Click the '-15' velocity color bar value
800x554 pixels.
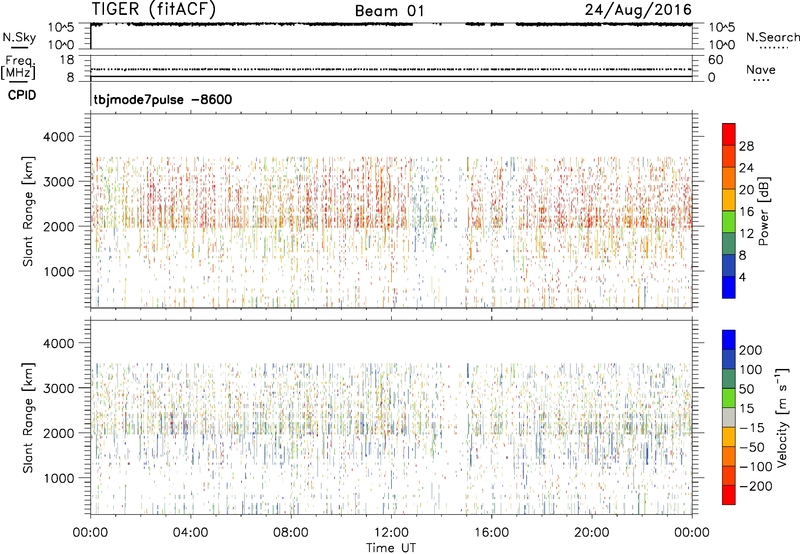pos(752,427)
